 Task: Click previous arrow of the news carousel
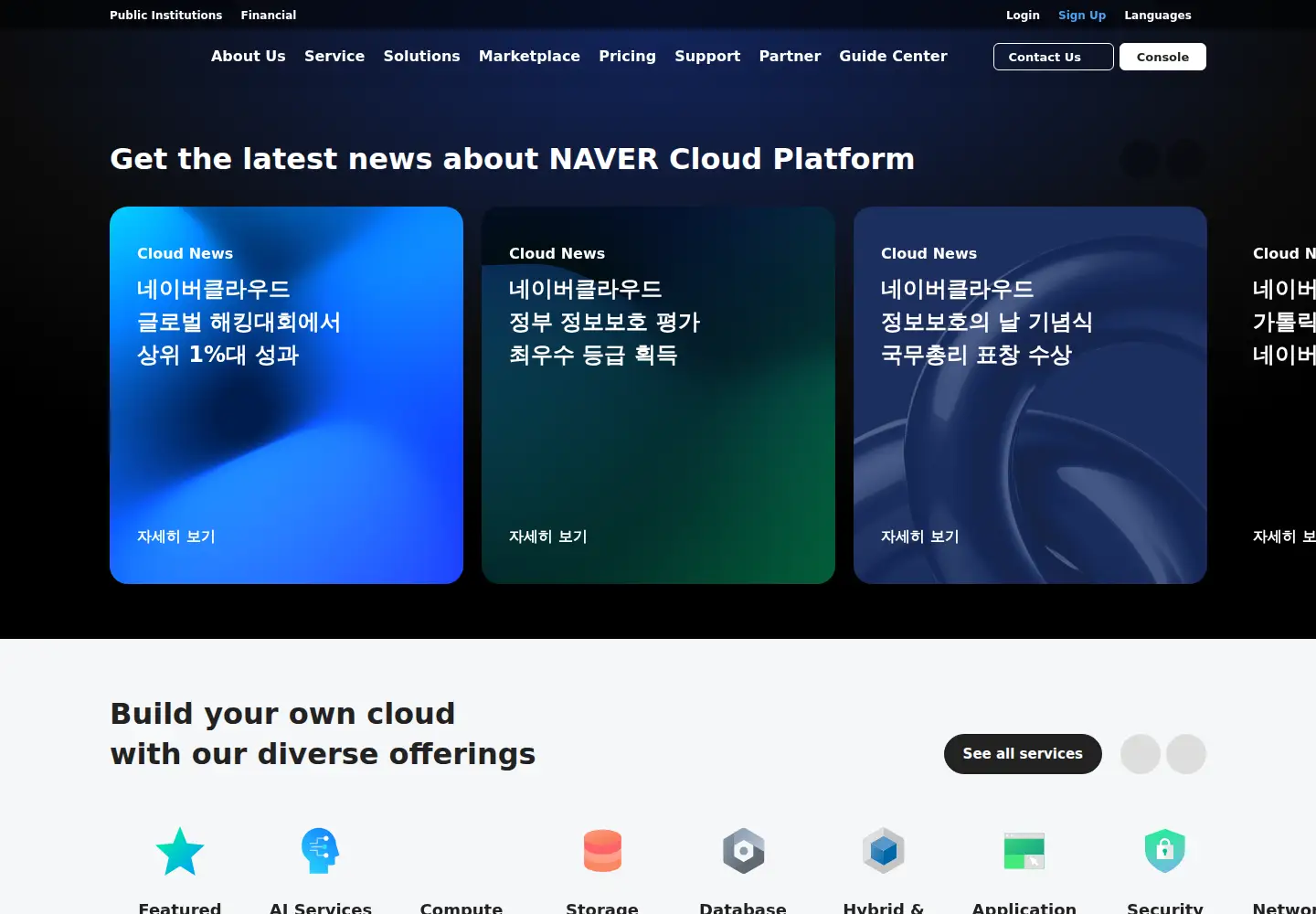click(x=1140, y=159)
